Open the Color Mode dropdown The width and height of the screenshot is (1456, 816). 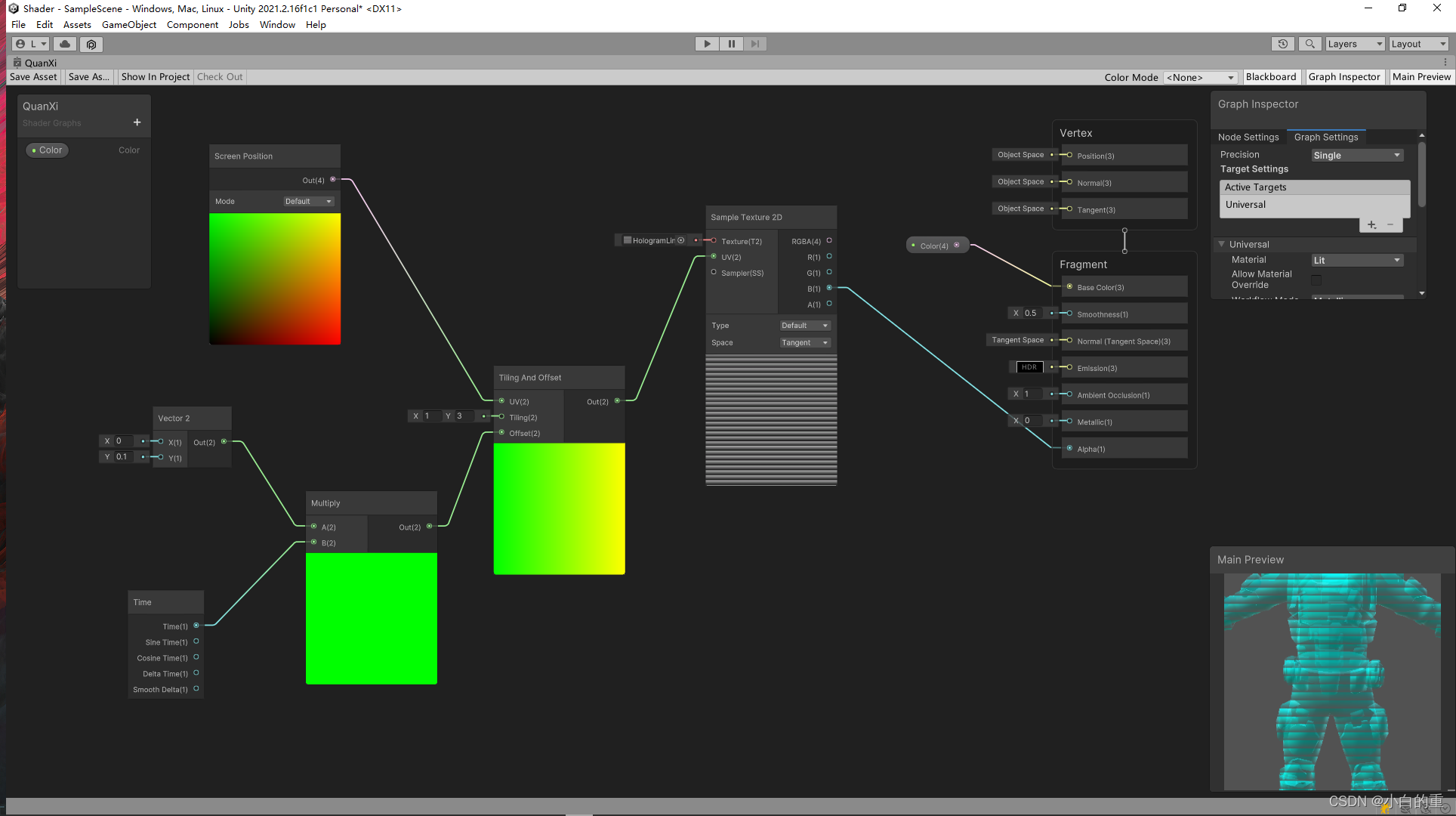pos(1200,77)
